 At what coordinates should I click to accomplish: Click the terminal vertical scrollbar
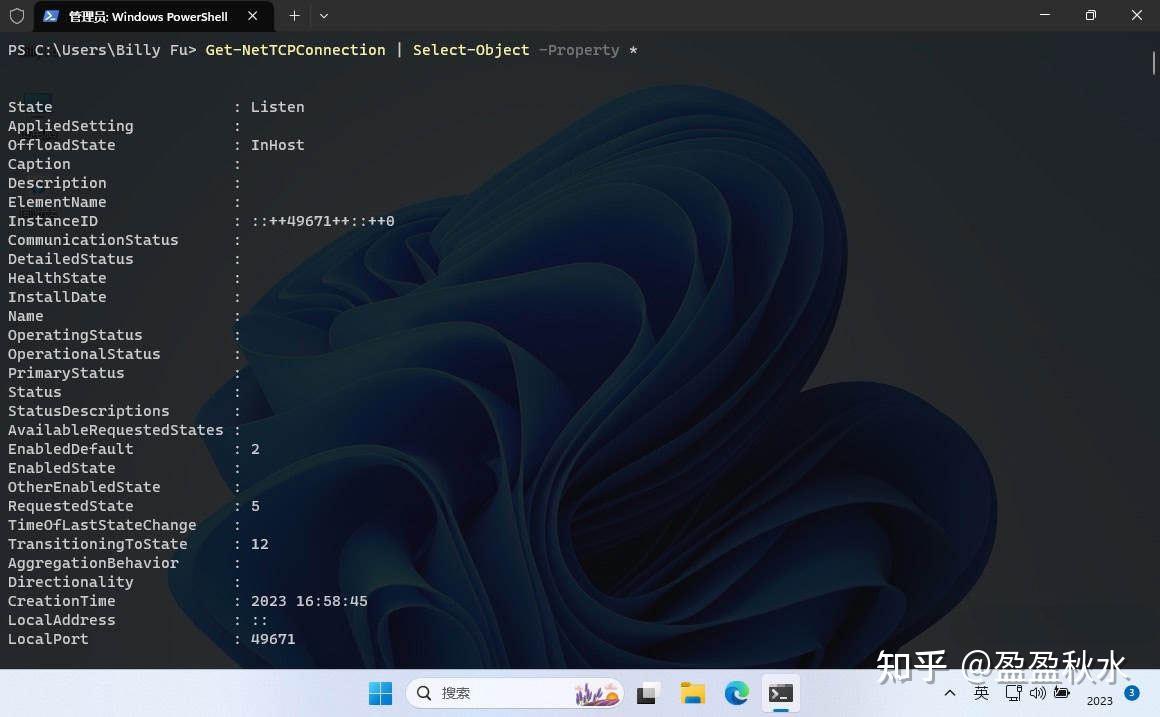(1154, 60)
